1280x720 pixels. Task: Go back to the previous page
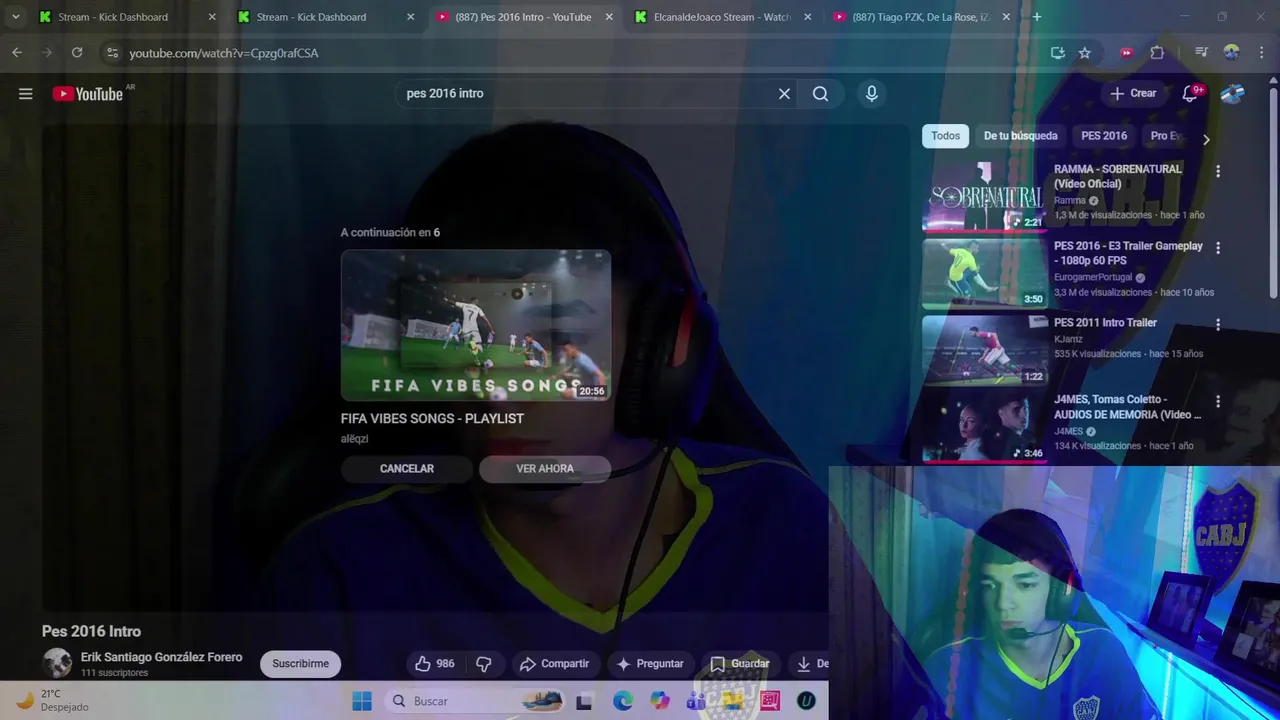(17, 53)
